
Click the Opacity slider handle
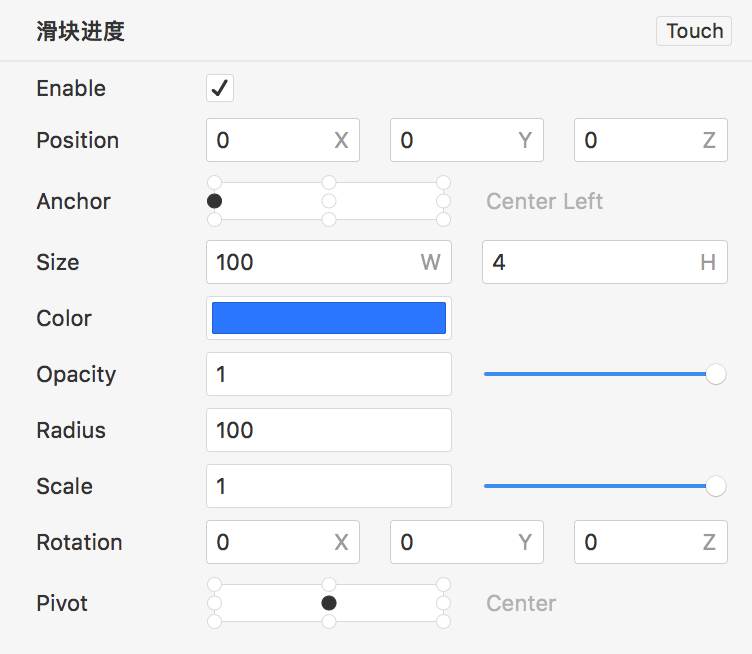[716, 374]
